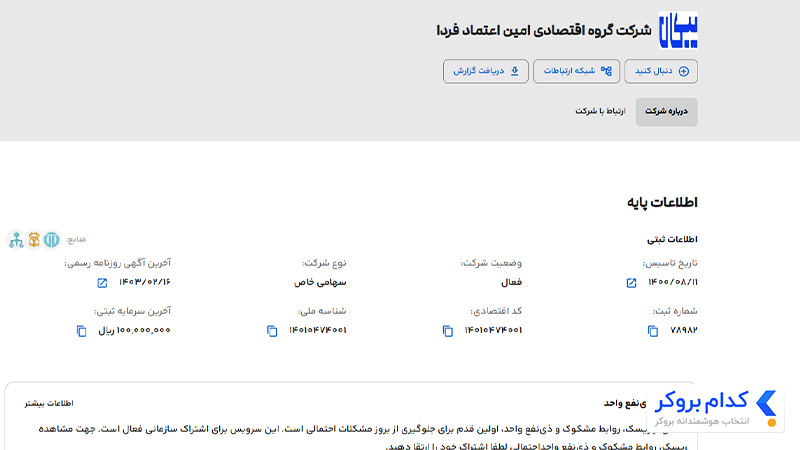Click the hierarchy tree source icon
The width and height of the screenshot is (800, 450).
tap(16, 239)
